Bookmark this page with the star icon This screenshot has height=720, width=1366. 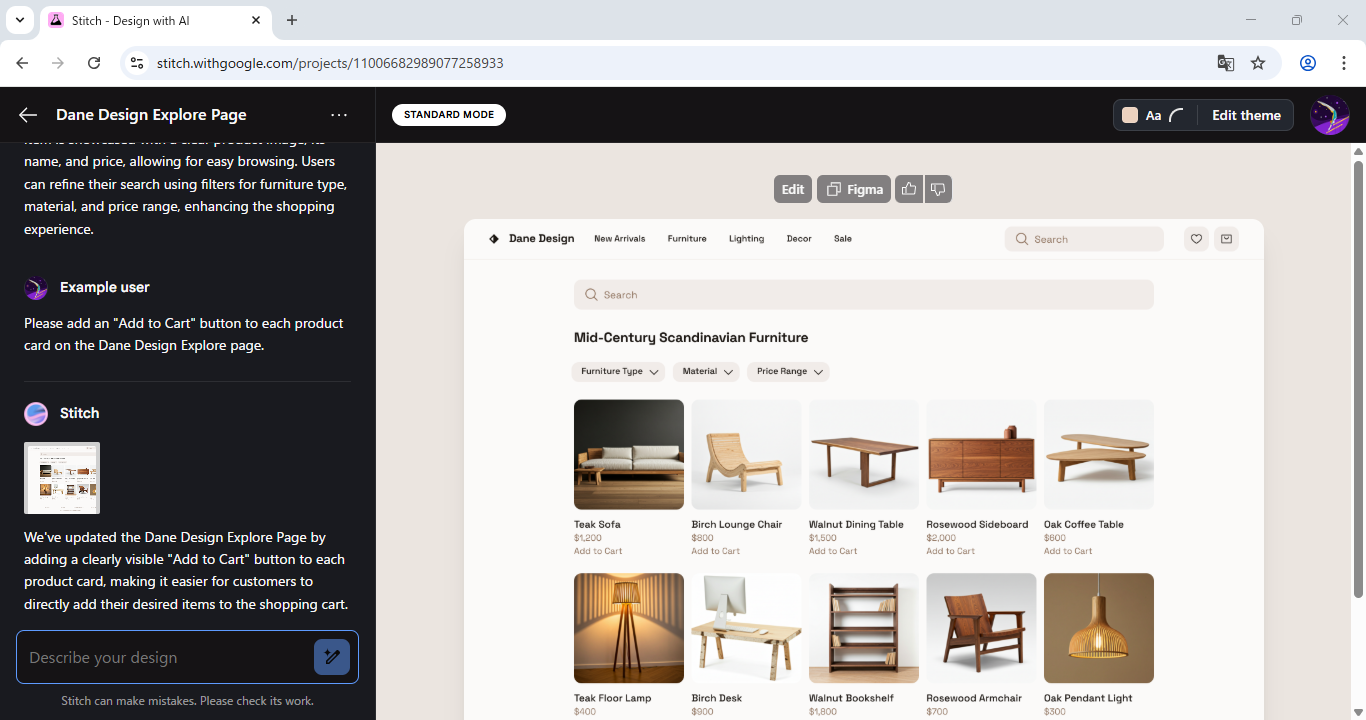[x=1258, y=63]
